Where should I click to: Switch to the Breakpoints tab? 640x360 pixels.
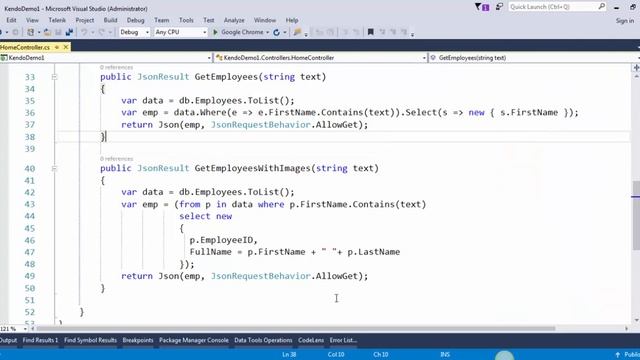[138, 340]
